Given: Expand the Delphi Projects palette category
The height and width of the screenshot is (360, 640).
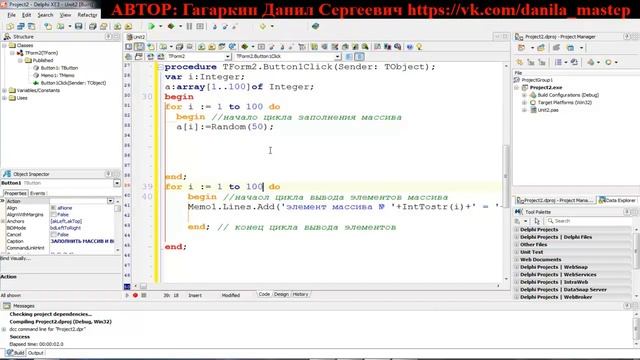Looking at the screenshot, I should click(x=539, y=229).
